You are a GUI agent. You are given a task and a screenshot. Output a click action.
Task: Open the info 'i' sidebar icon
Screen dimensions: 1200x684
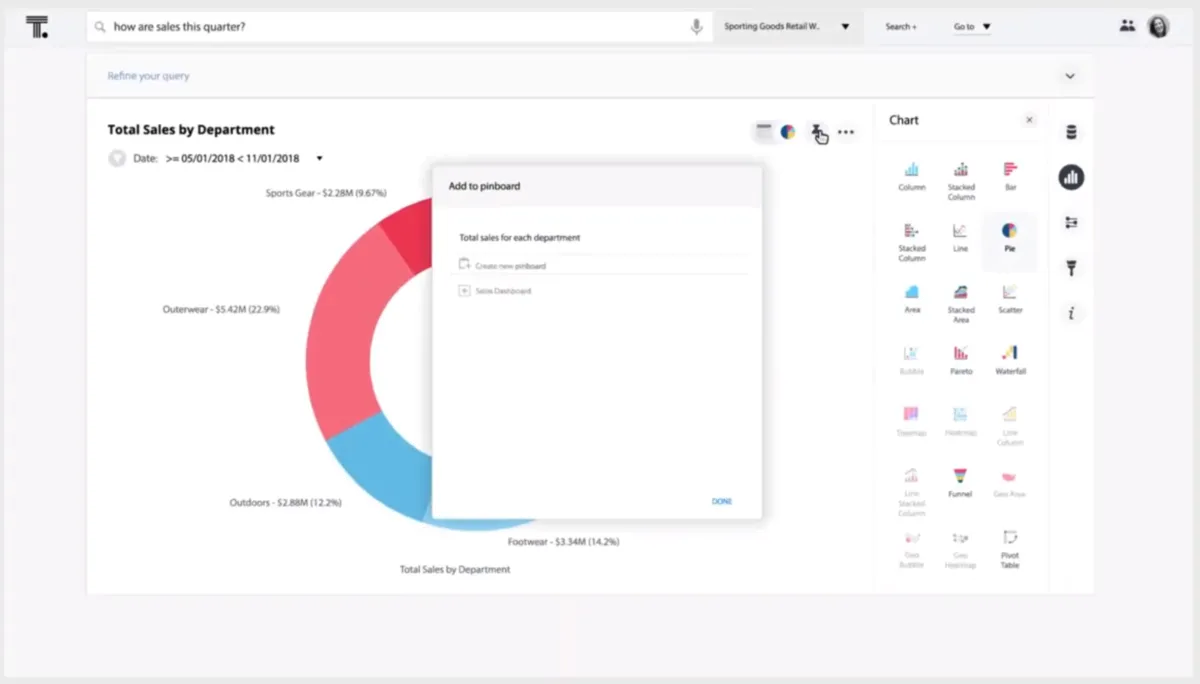[1071, 313]
